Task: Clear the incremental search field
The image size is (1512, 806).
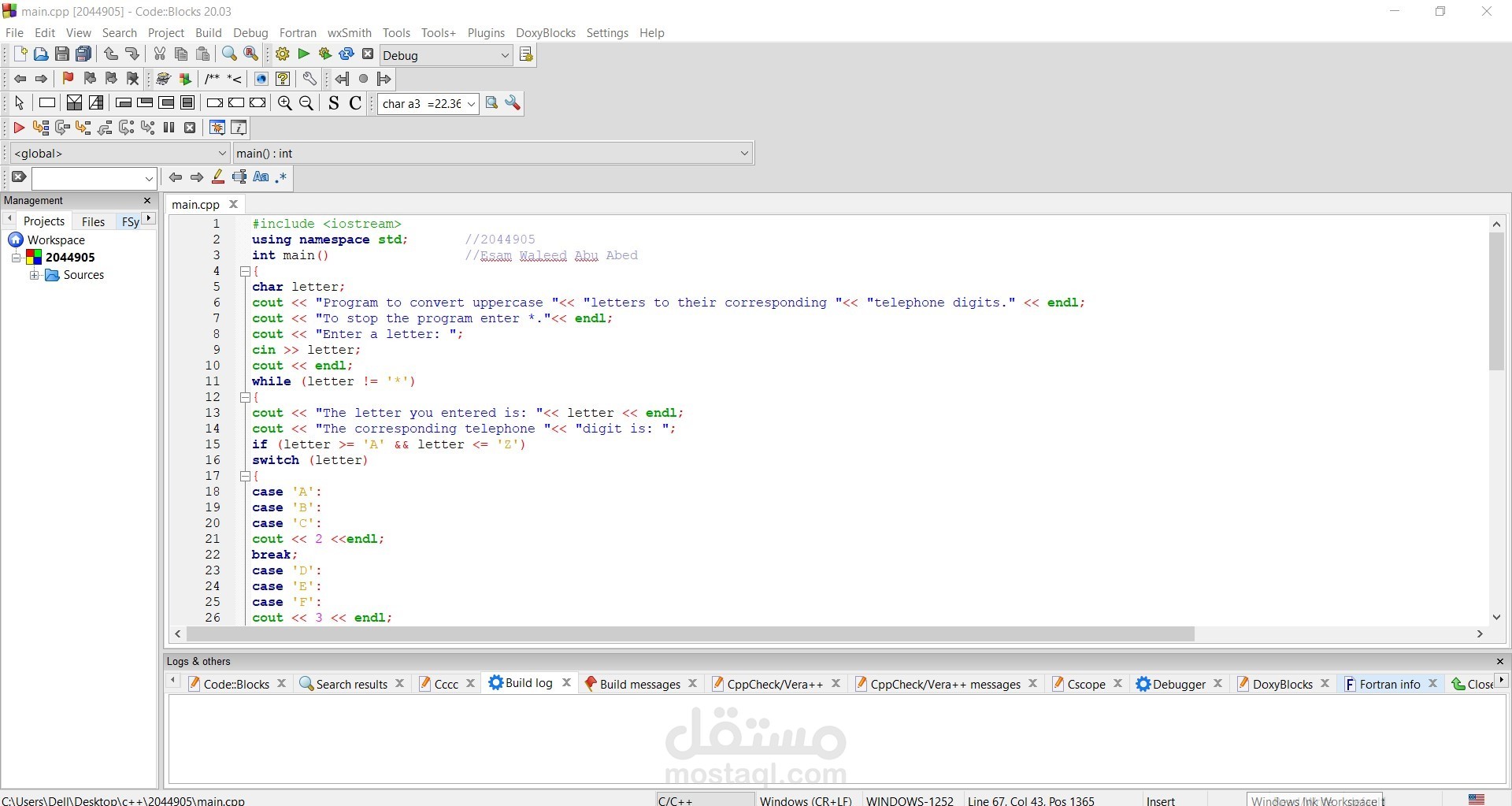Action: pyautogui.click(x=20, y=177)
